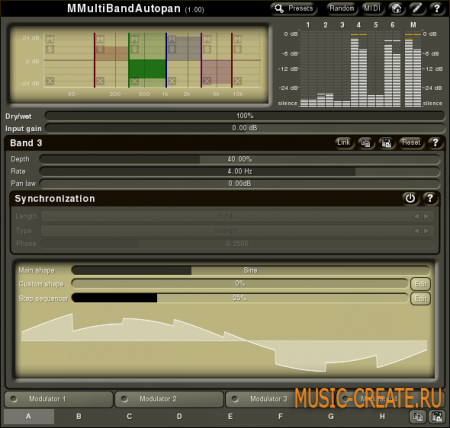Mute band 3 (green band)
The image size is (450, 428).
[135, 39]
